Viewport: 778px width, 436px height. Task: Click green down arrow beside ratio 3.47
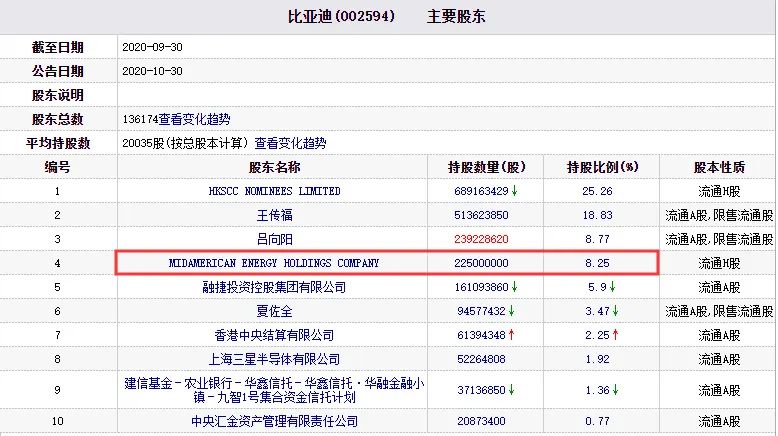pos(615,311)
